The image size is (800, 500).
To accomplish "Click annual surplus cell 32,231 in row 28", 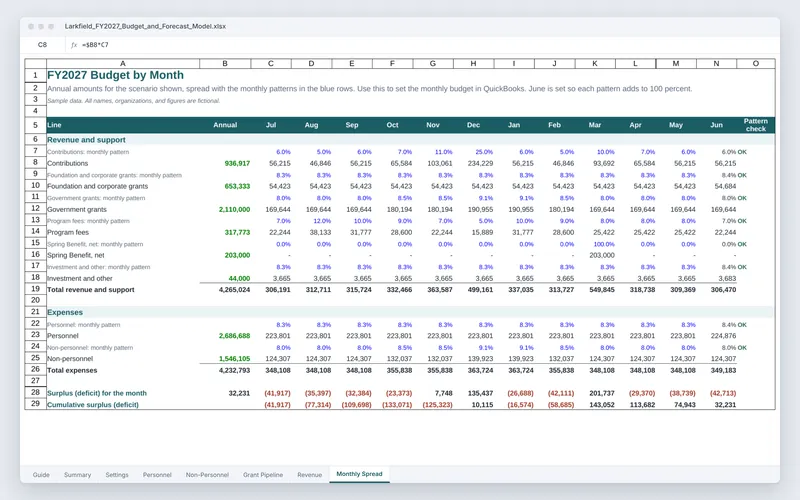I will [239, 393].
